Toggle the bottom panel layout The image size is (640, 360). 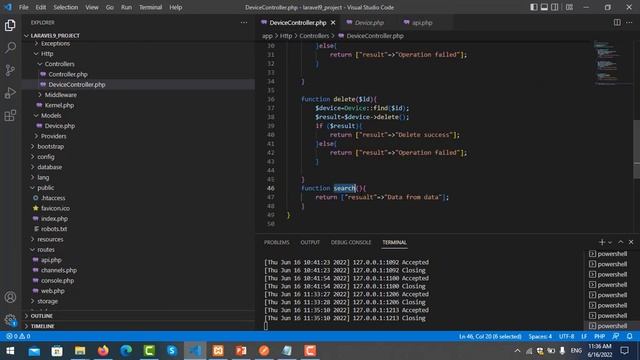coord(544,7)
